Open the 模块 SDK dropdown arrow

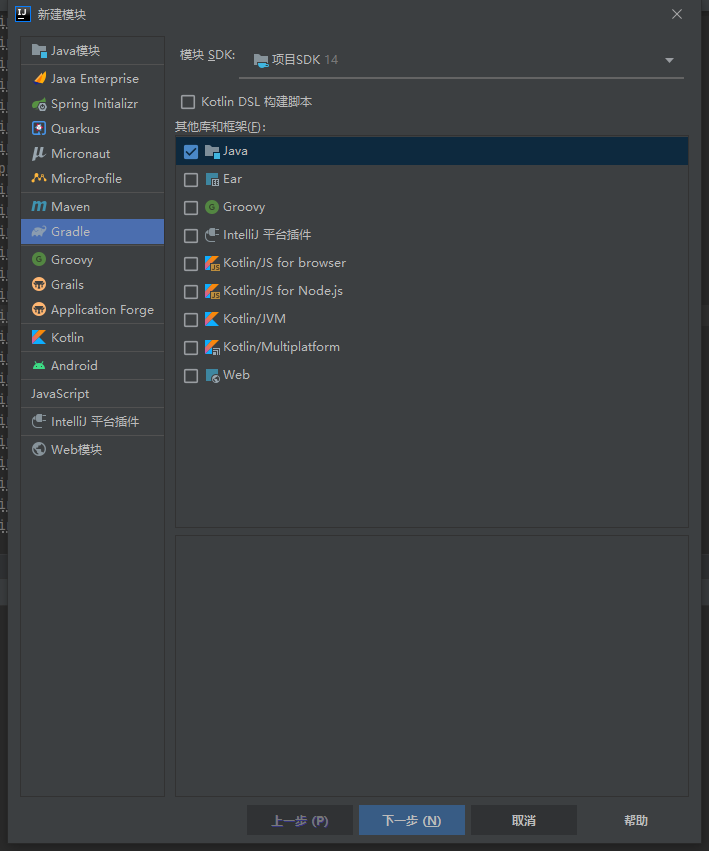click(x=669, y=60)
